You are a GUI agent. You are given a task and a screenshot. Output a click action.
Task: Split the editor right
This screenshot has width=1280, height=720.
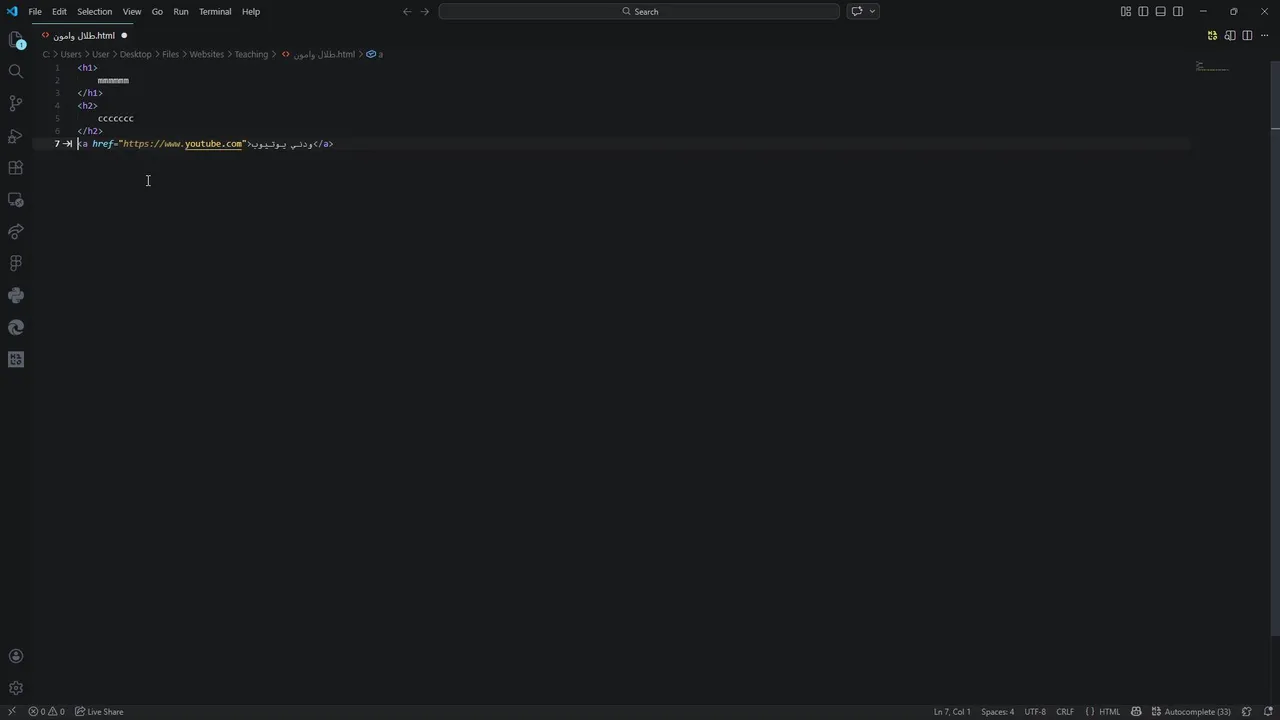(1247, 35)
